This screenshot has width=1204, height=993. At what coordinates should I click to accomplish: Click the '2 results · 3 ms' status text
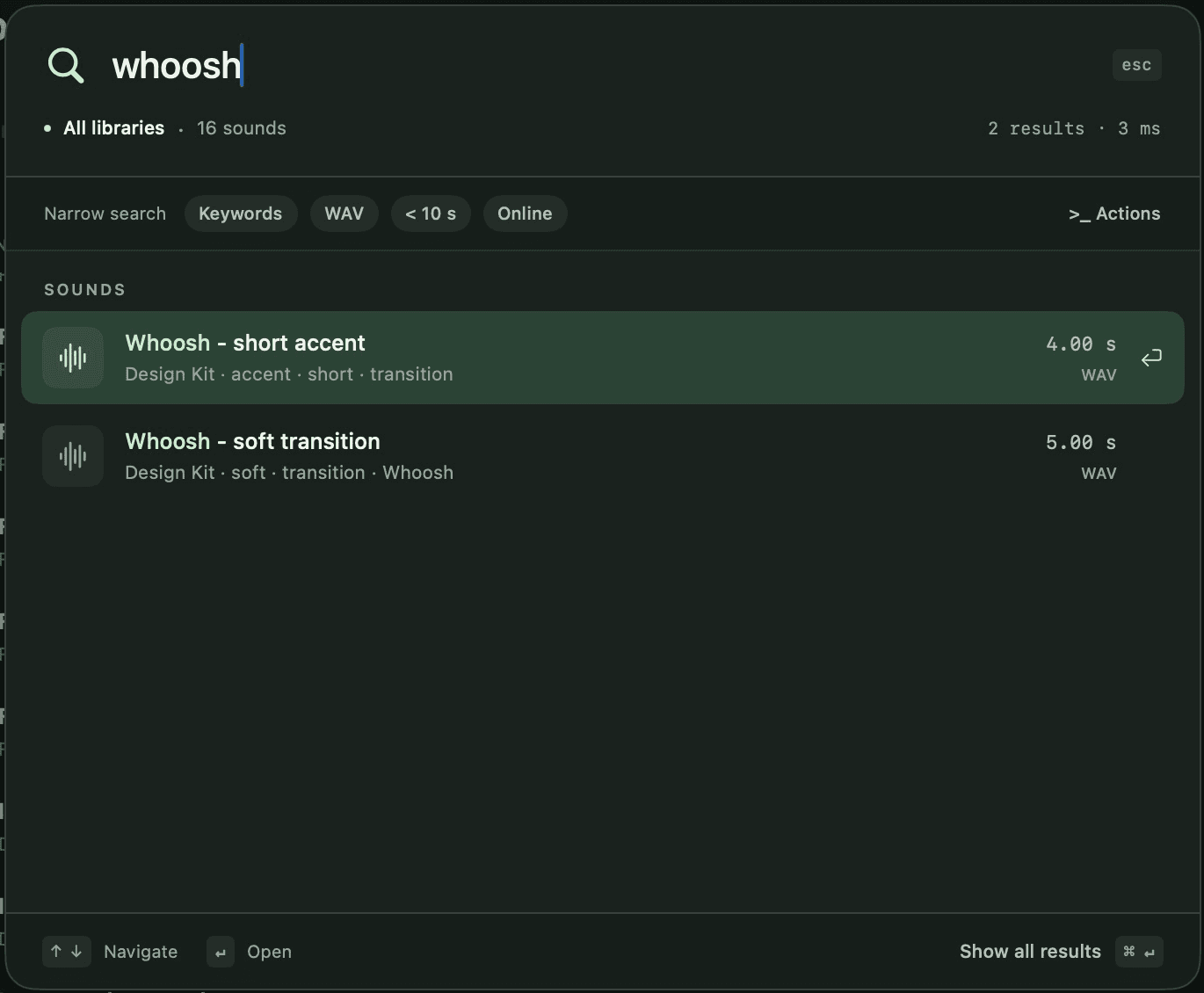click(x=1074, y=128)
